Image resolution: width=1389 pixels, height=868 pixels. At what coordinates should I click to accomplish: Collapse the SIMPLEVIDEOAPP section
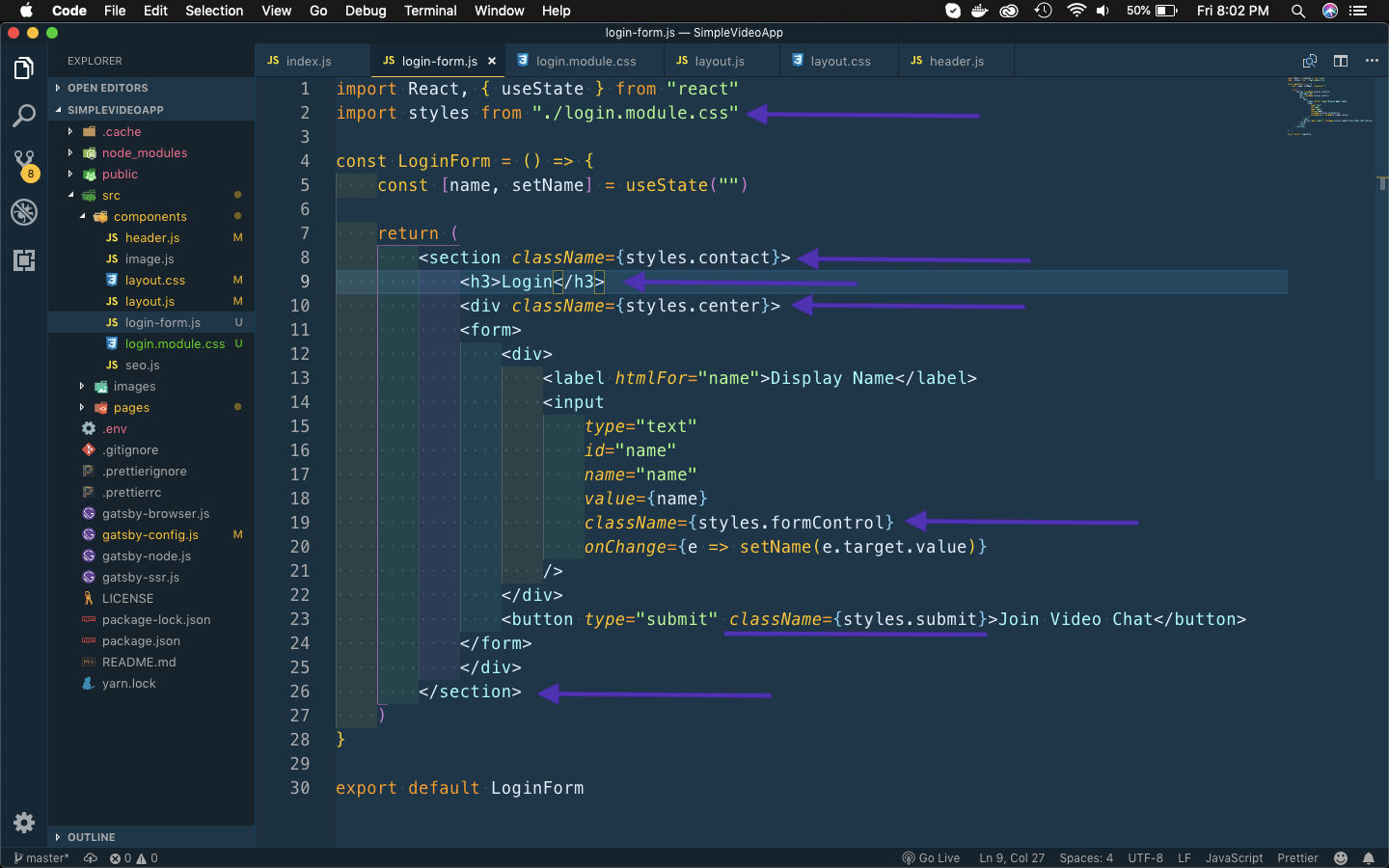[151, 110]
